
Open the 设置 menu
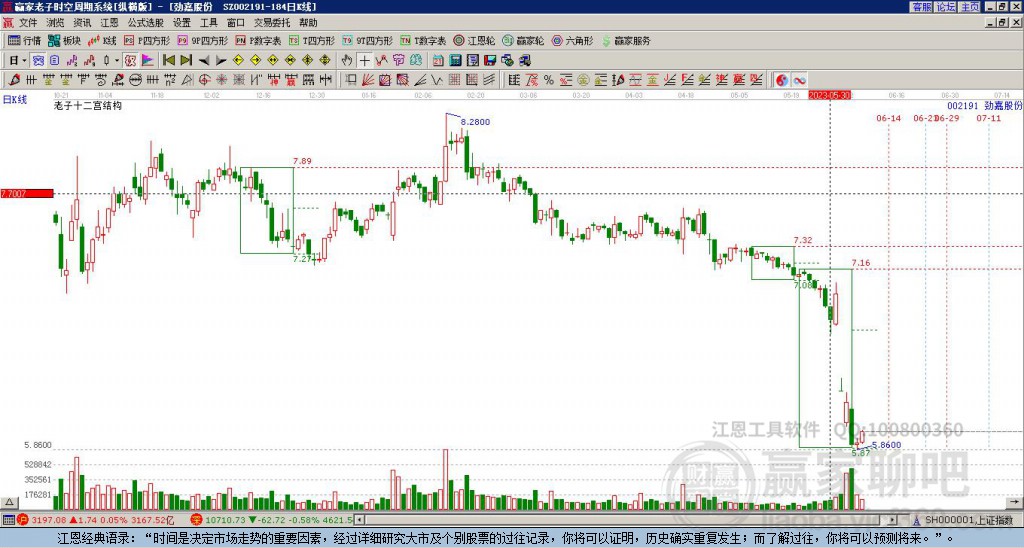(x=182, y=23)
